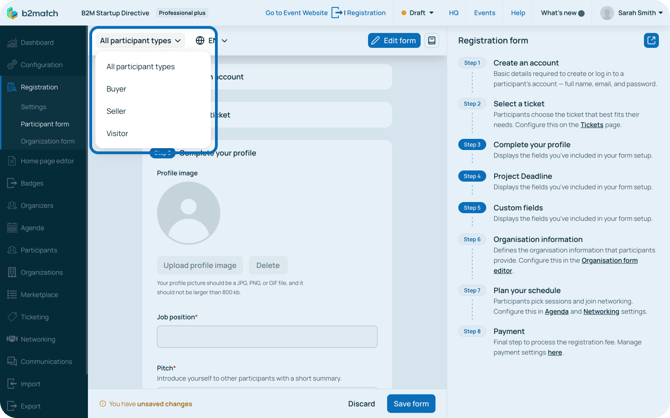Open Events from the top bar
Image resolution: width=670 pixels, height=418 pixels.
pos(485,13)
